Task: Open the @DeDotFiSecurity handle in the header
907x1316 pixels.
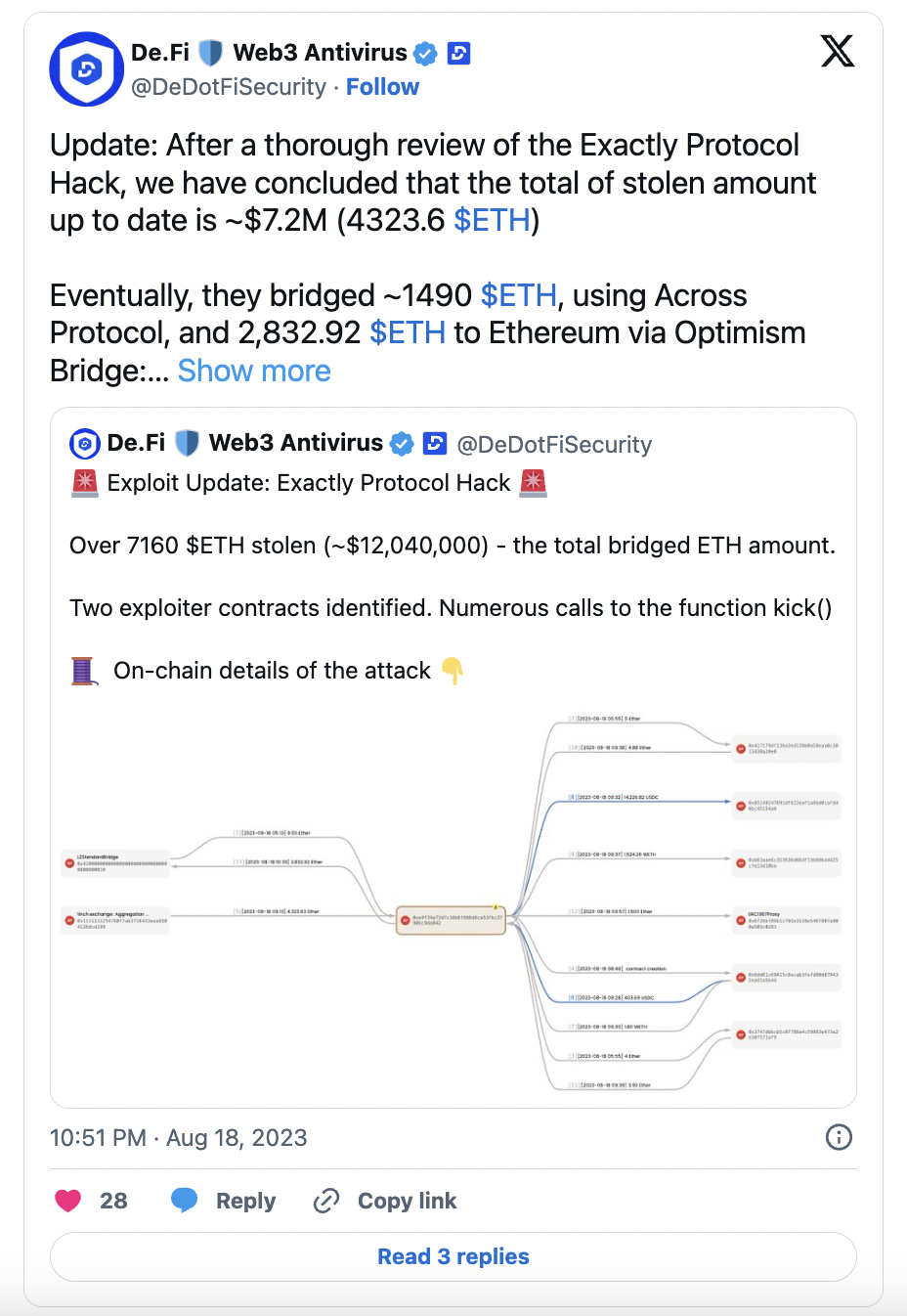Action: pos(229,87)
